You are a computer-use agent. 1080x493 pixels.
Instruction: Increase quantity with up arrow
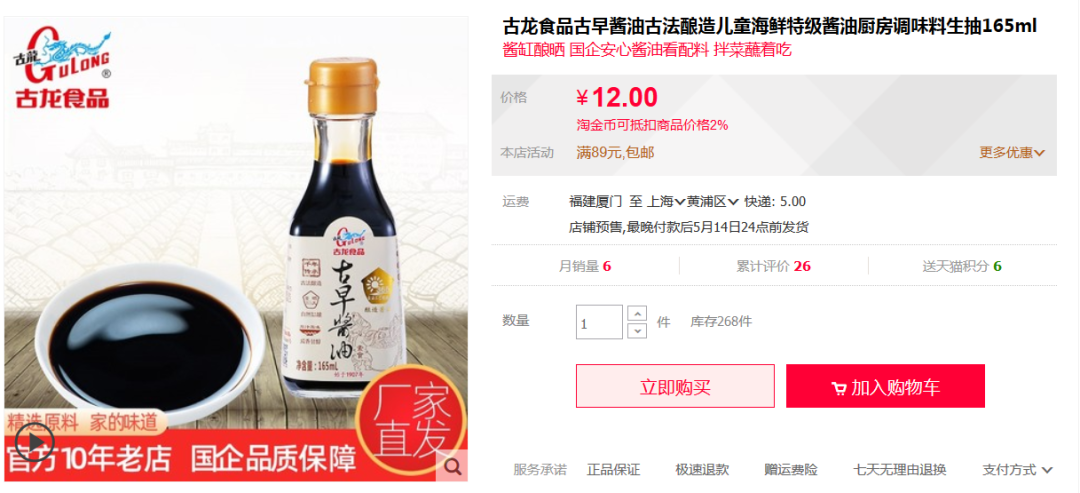click(638, 314)
